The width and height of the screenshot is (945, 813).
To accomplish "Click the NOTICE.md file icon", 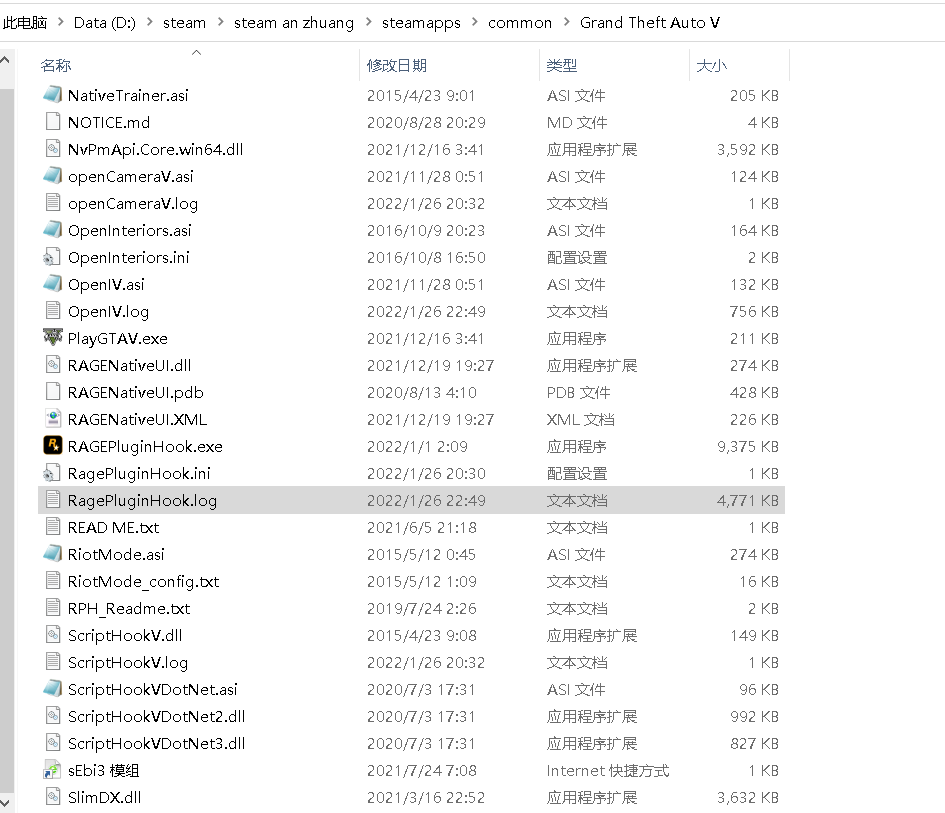I will tap(52, 122).
